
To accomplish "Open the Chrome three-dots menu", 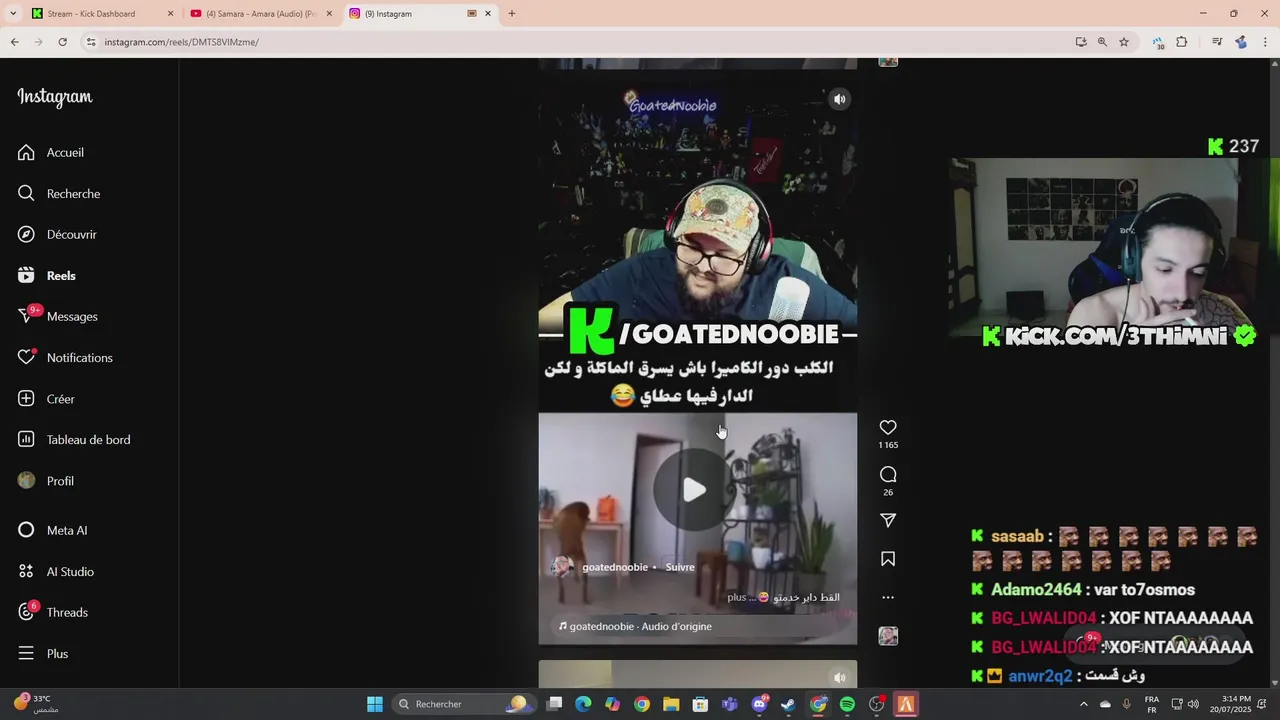I will point(1266,42).
